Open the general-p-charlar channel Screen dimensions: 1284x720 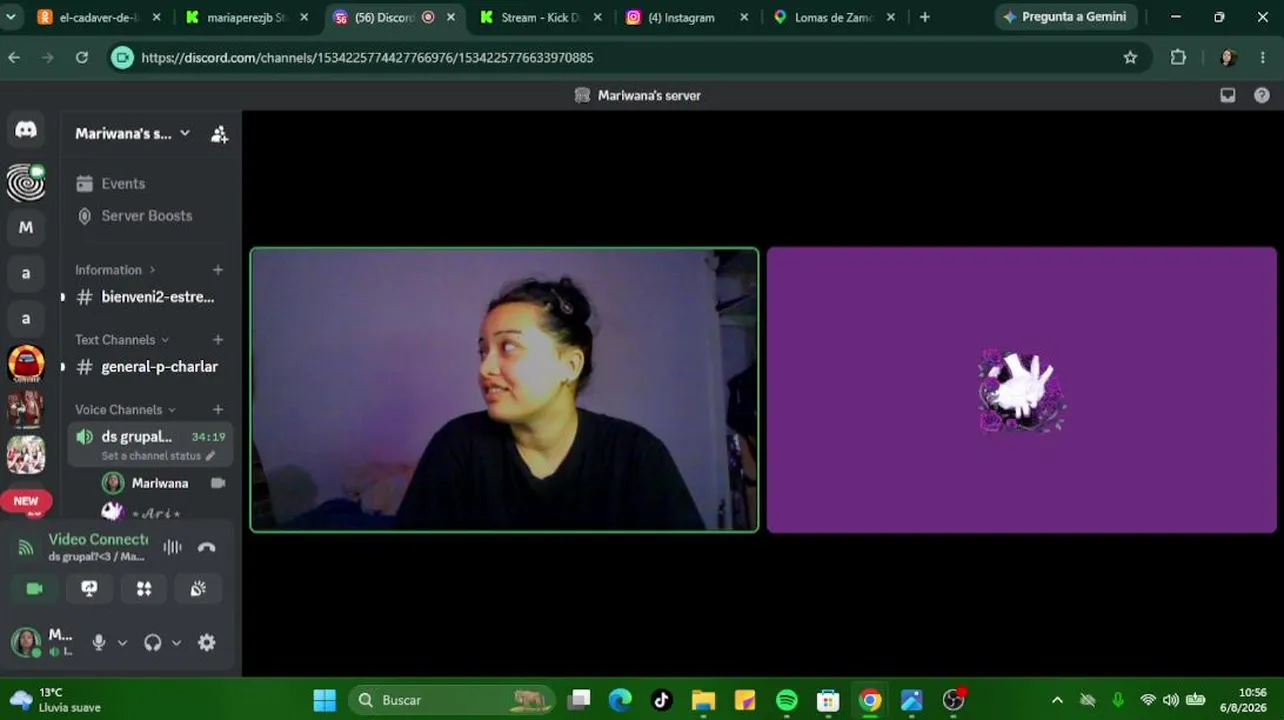tap(149, 367)
